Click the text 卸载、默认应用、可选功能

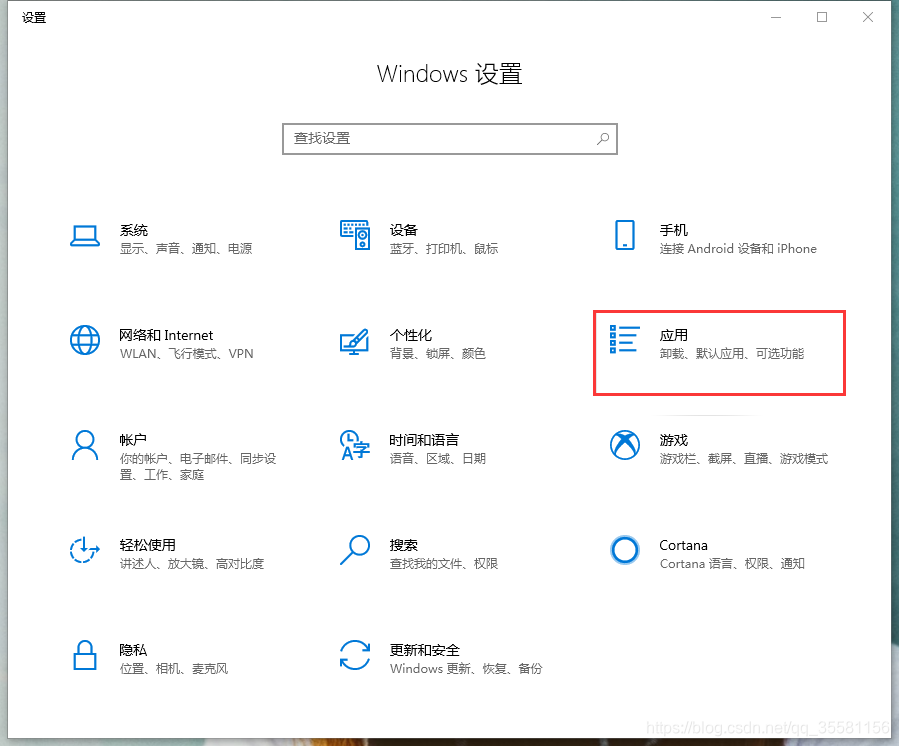click(732, 353)
